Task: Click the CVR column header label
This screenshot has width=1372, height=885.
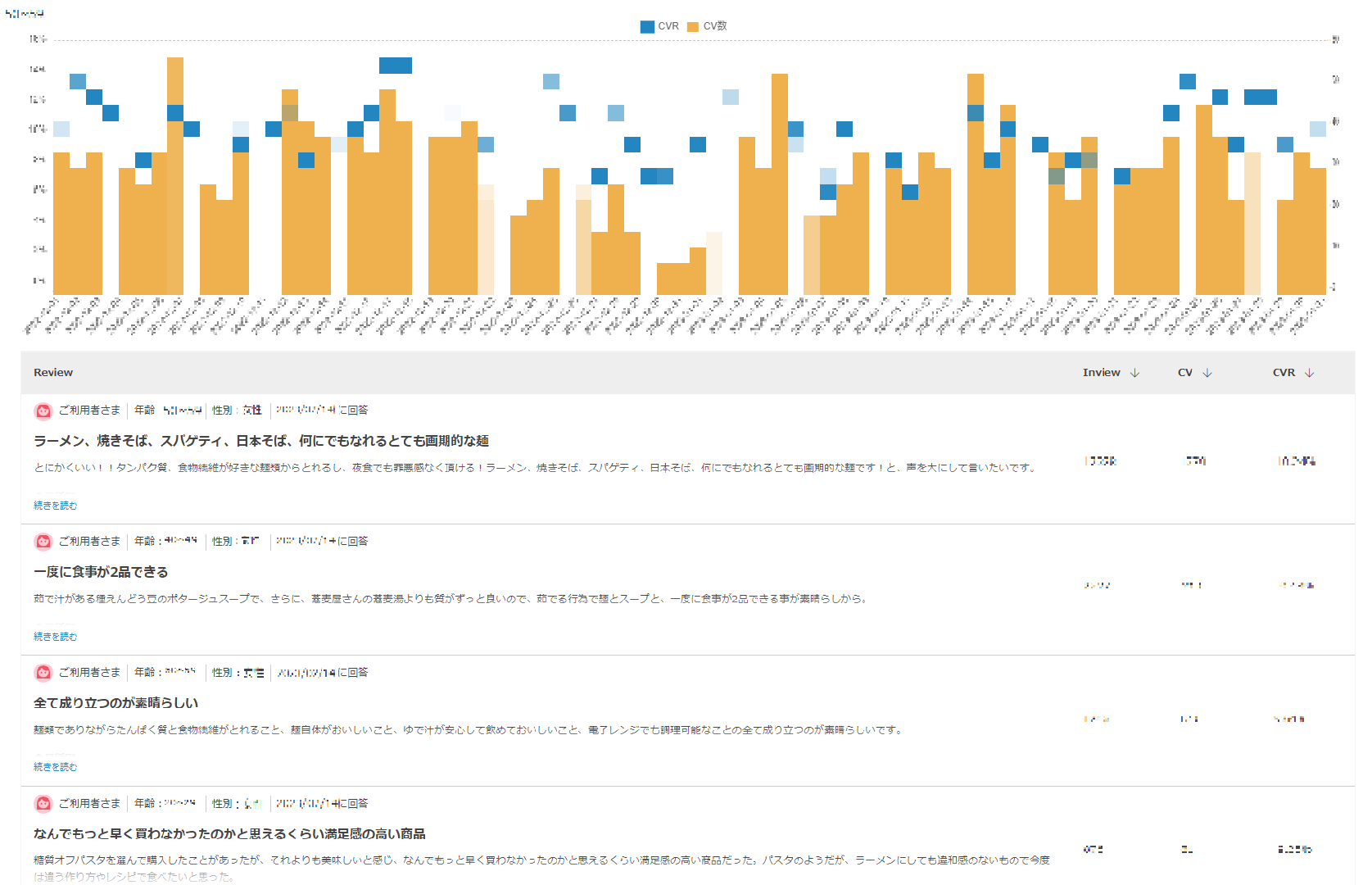Action: (1284, 373)
